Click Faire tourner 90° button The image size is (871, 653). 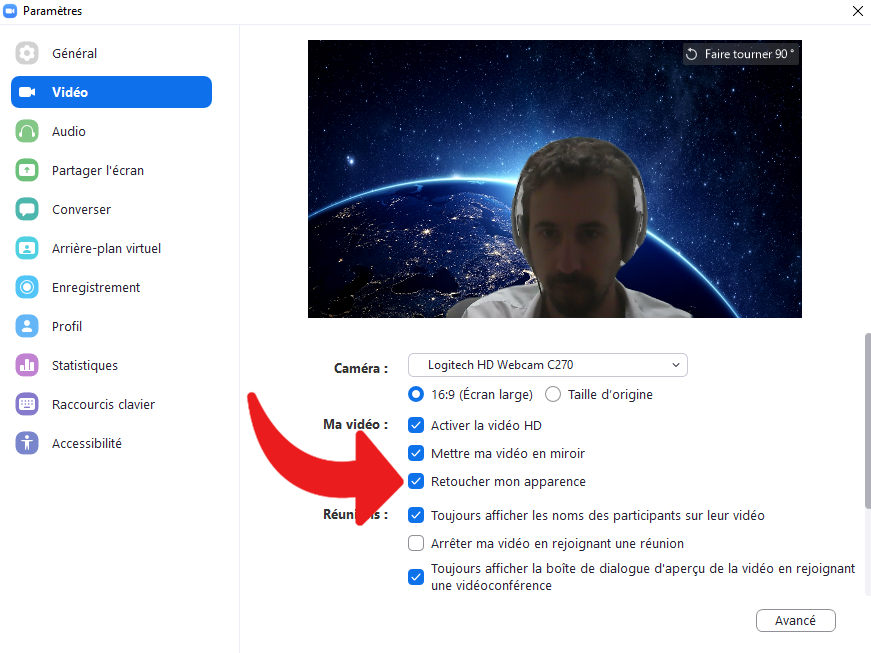[x=740, y=54]
